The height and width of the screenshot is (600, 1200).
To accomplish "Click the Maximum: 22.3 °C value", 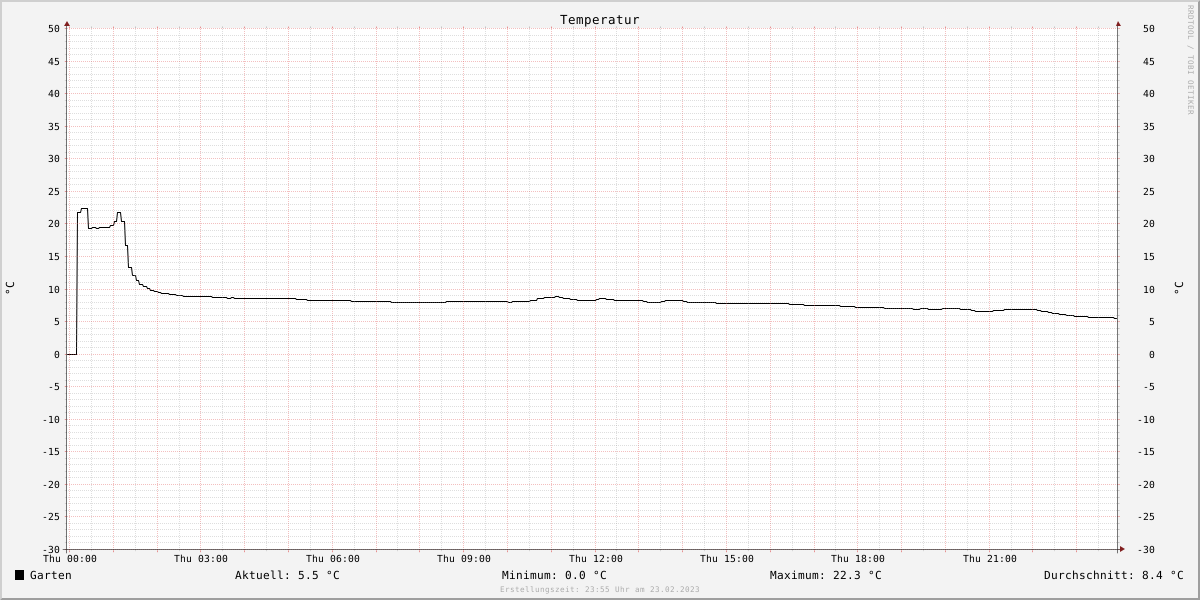I will point(826,575).
